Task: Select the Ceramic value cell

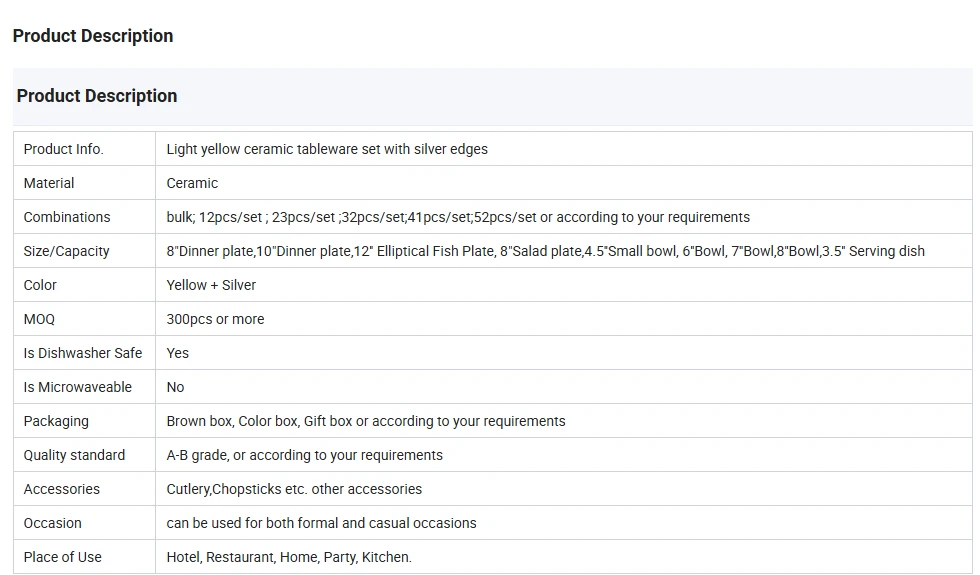Action: 564,183
